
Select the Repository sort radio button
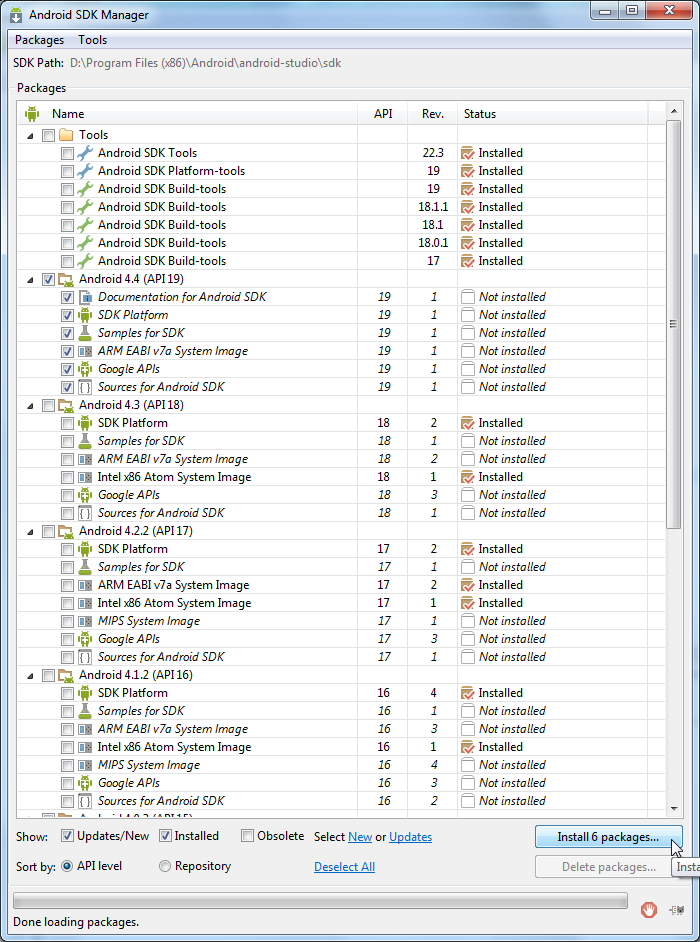(165, 866)
